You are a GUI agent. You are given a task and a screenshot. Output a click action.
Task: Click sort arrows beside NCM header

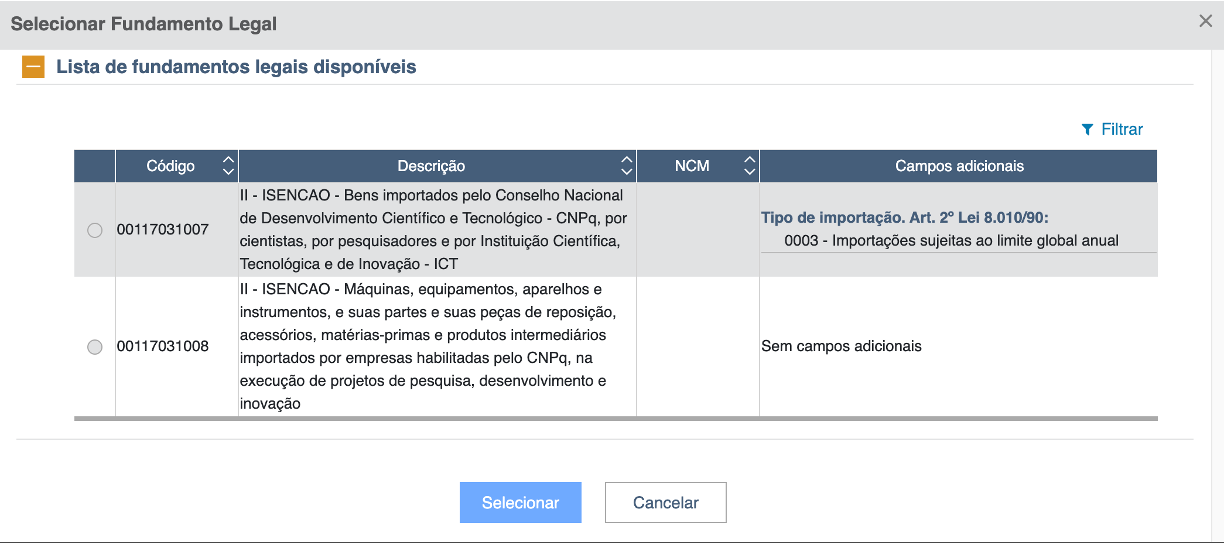pos(749,166)
